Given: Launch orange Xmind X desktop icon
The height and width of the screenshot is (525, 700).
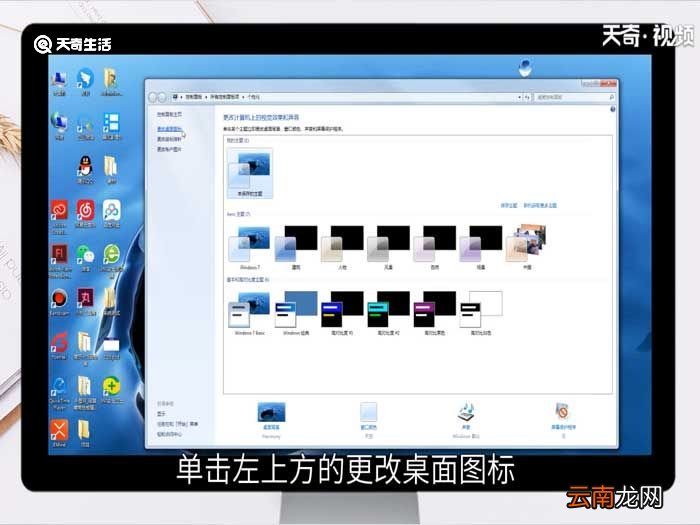Looking at the screenshot, I should coord(59,430).
